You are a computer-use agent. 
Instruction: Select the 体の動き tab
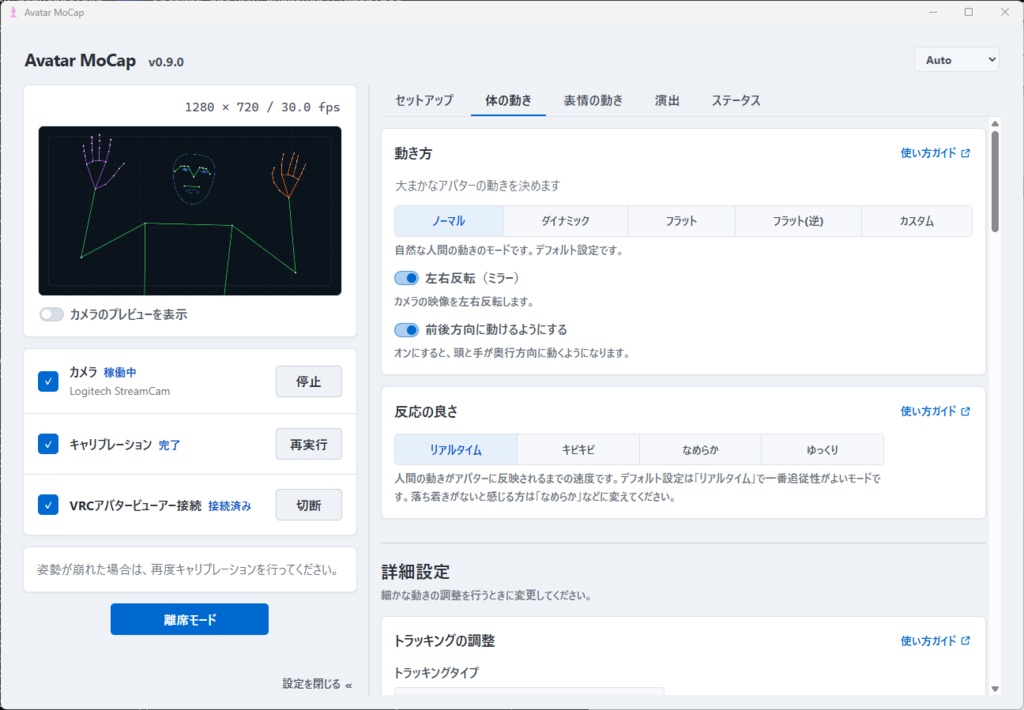(508, 101)
